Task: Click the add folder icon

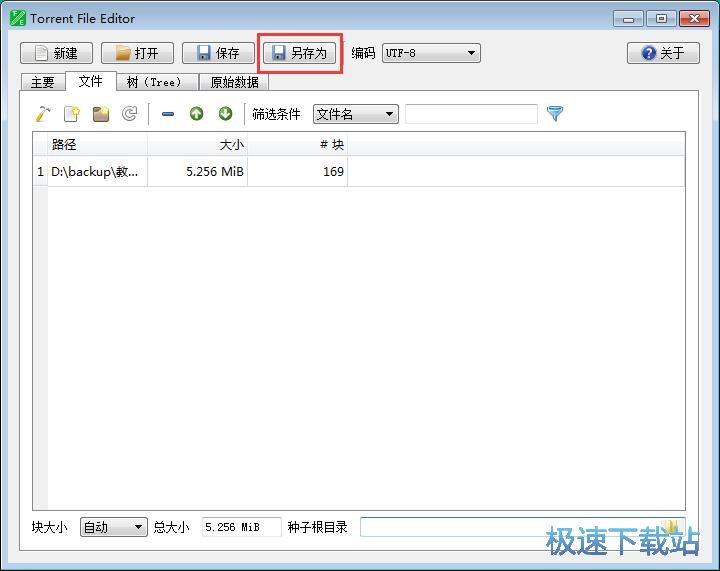Action: point(101,114)
